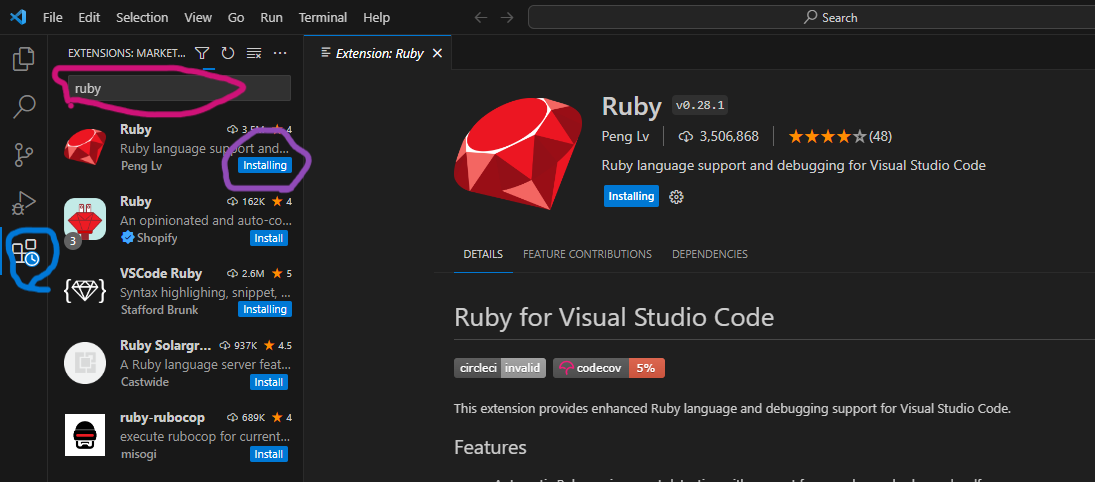
Task: Open the Run menu
Action: click(x=272, y=17)
